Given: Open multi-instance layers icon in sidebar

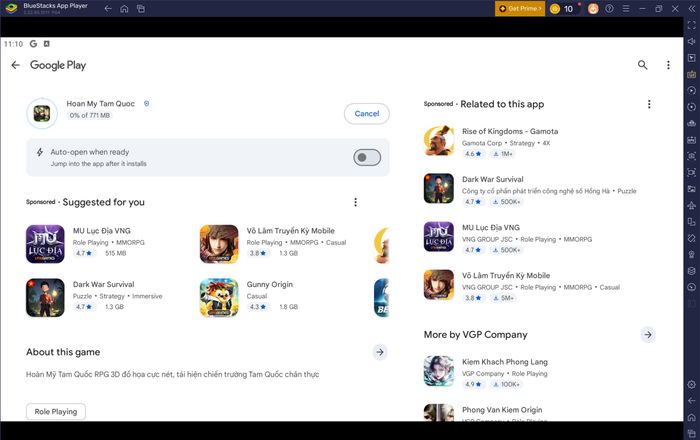Looking at the screenshot, I should (x=692, y=270).
